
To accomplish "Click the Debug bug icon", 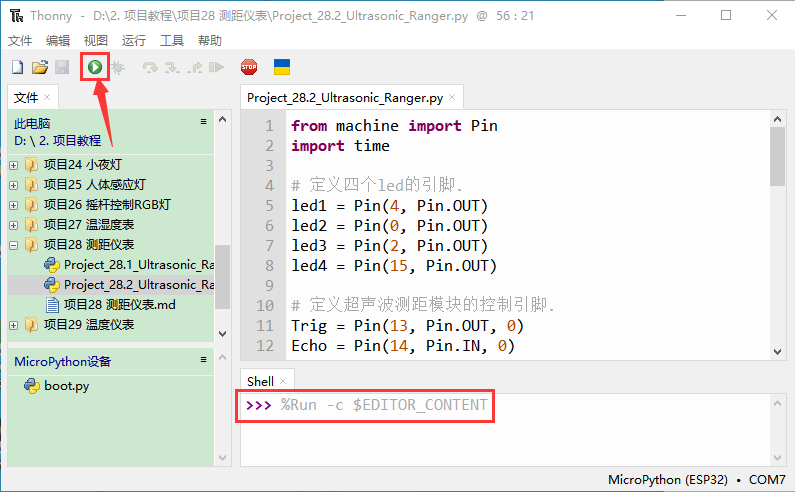I will 118,68.
